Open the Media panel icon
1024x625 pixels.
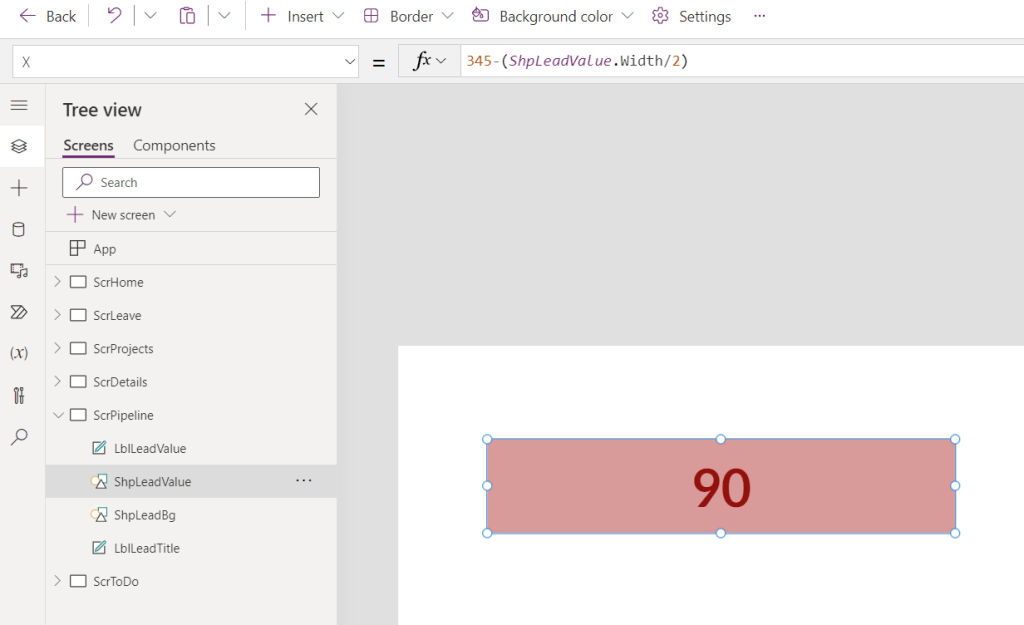coord(18,270)
